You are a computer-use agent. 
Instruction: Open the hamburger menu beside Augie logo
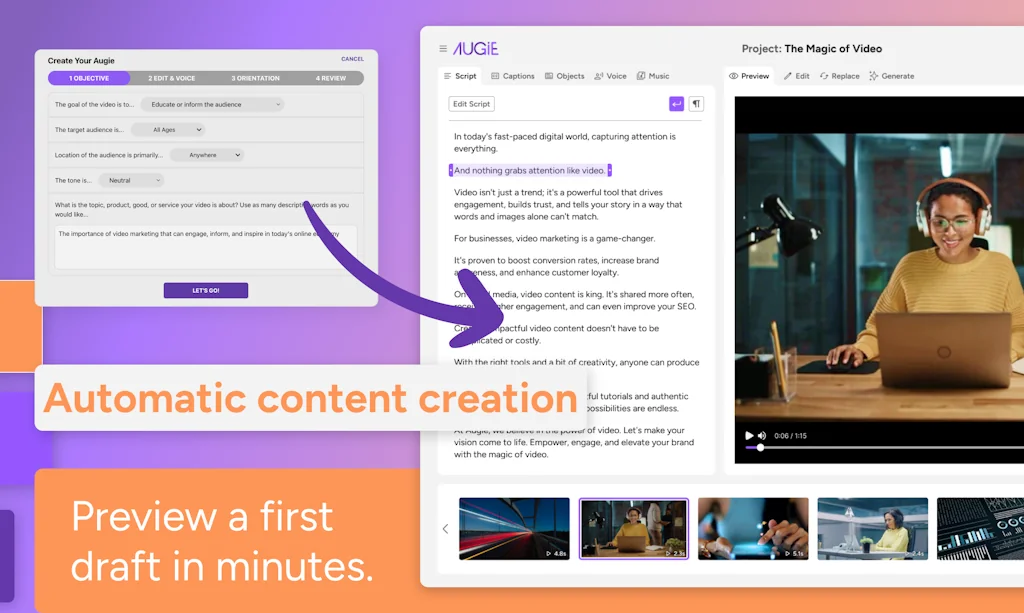tap(443, 49)
